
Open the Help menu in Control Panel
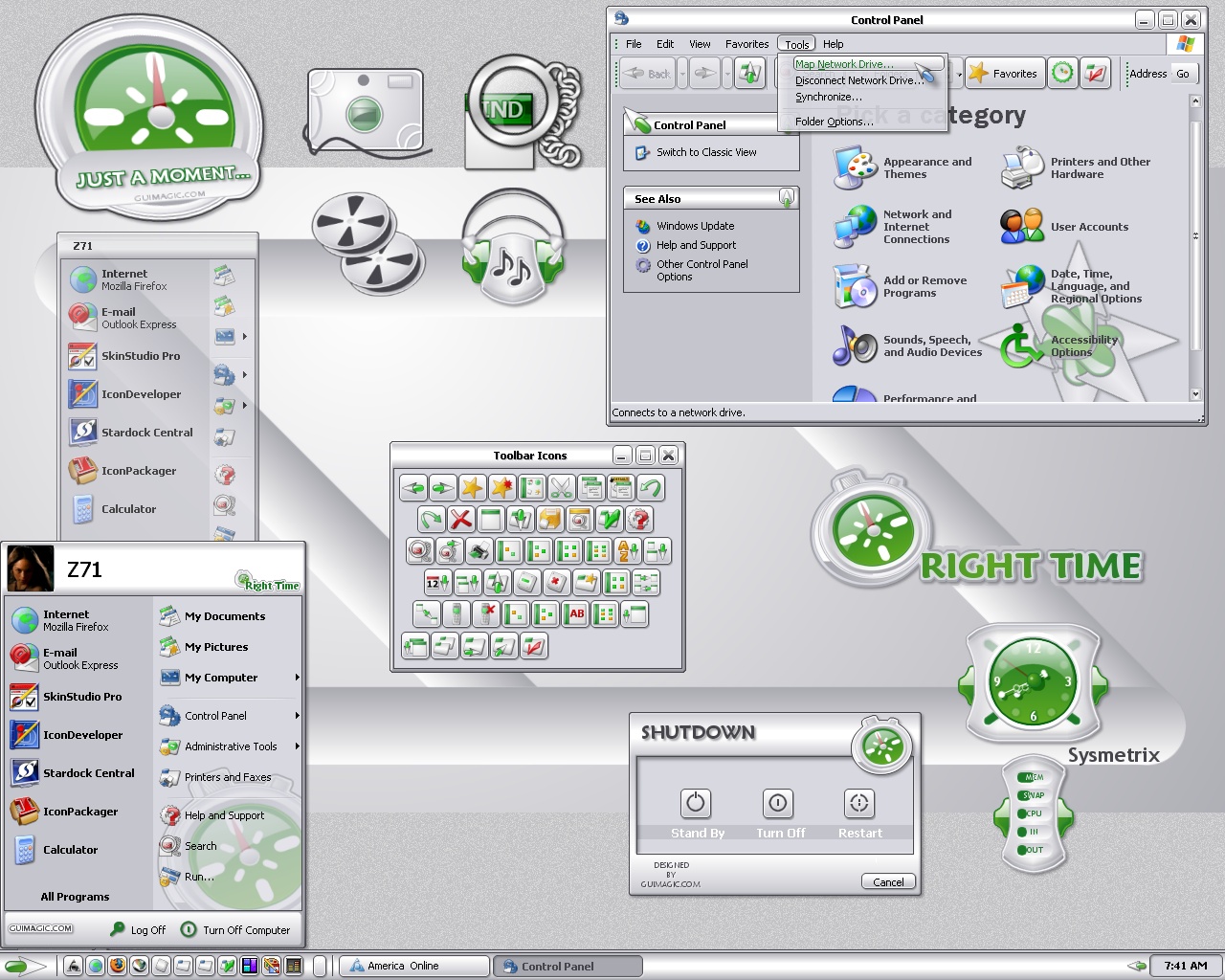pyautogui.click(x=834, y=44)
